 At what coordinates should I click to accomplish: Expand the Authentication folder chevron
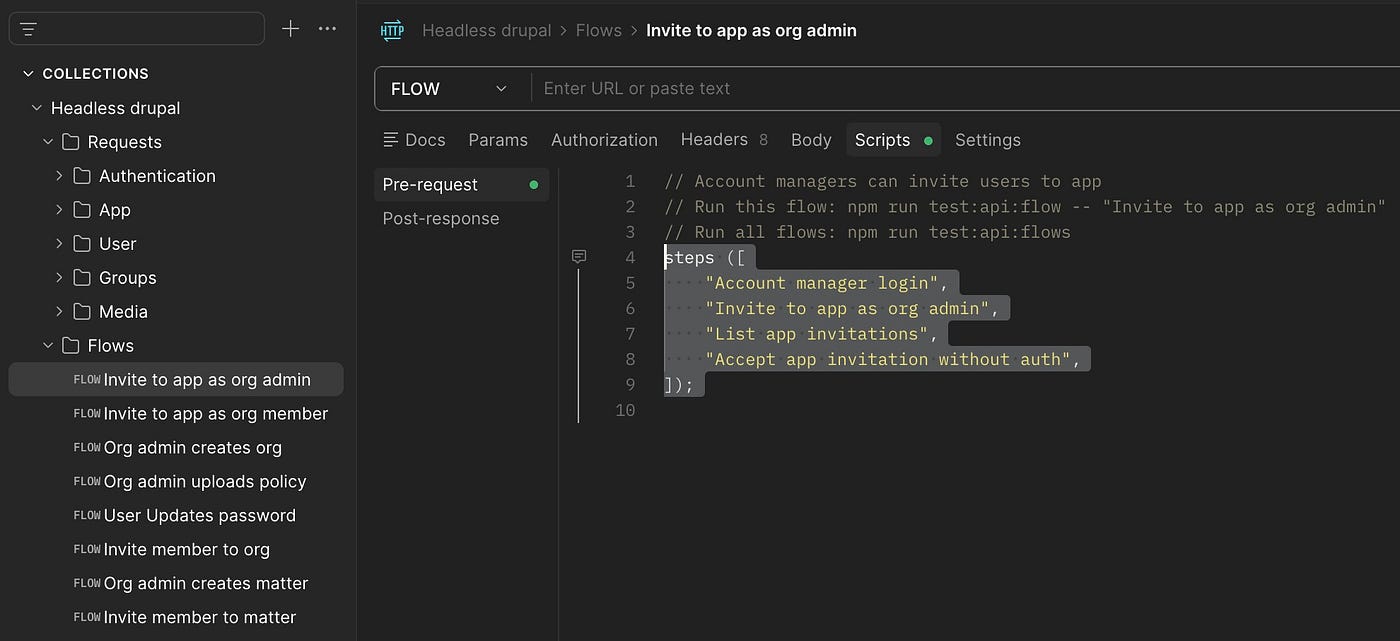click(x=59, y=176)
